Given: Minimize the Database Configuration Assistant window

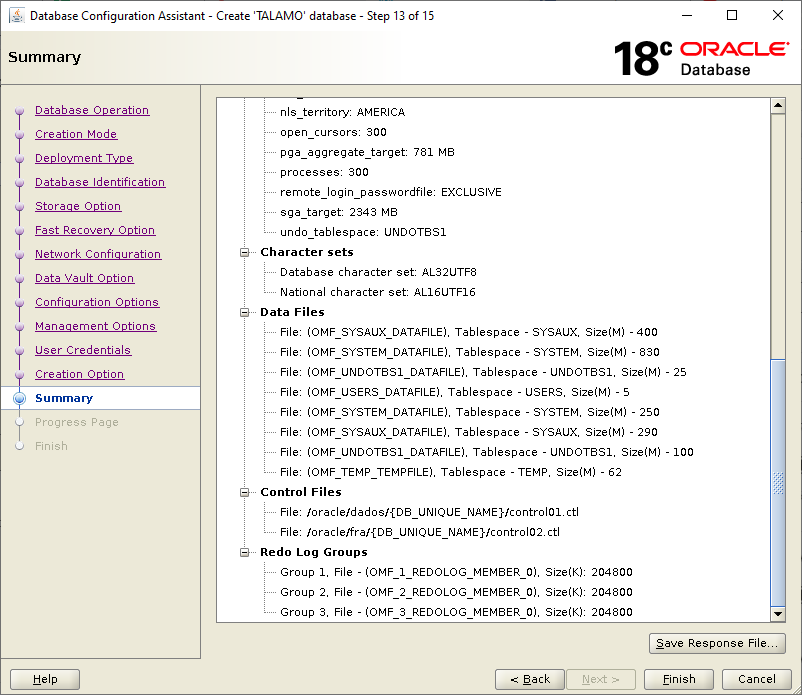Looking at the screenshot, I should pyautogui.click(x=687, y=15).
